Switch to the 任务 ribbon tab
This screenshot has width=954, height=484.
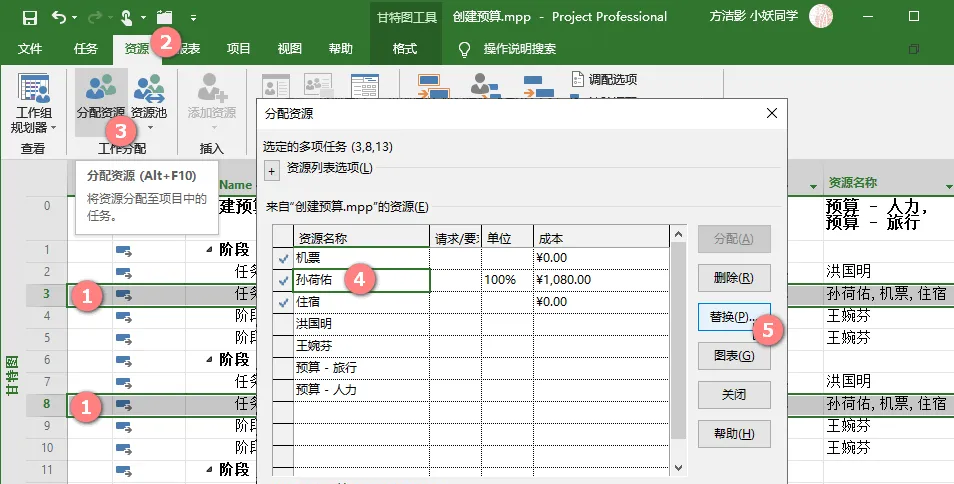86,49
